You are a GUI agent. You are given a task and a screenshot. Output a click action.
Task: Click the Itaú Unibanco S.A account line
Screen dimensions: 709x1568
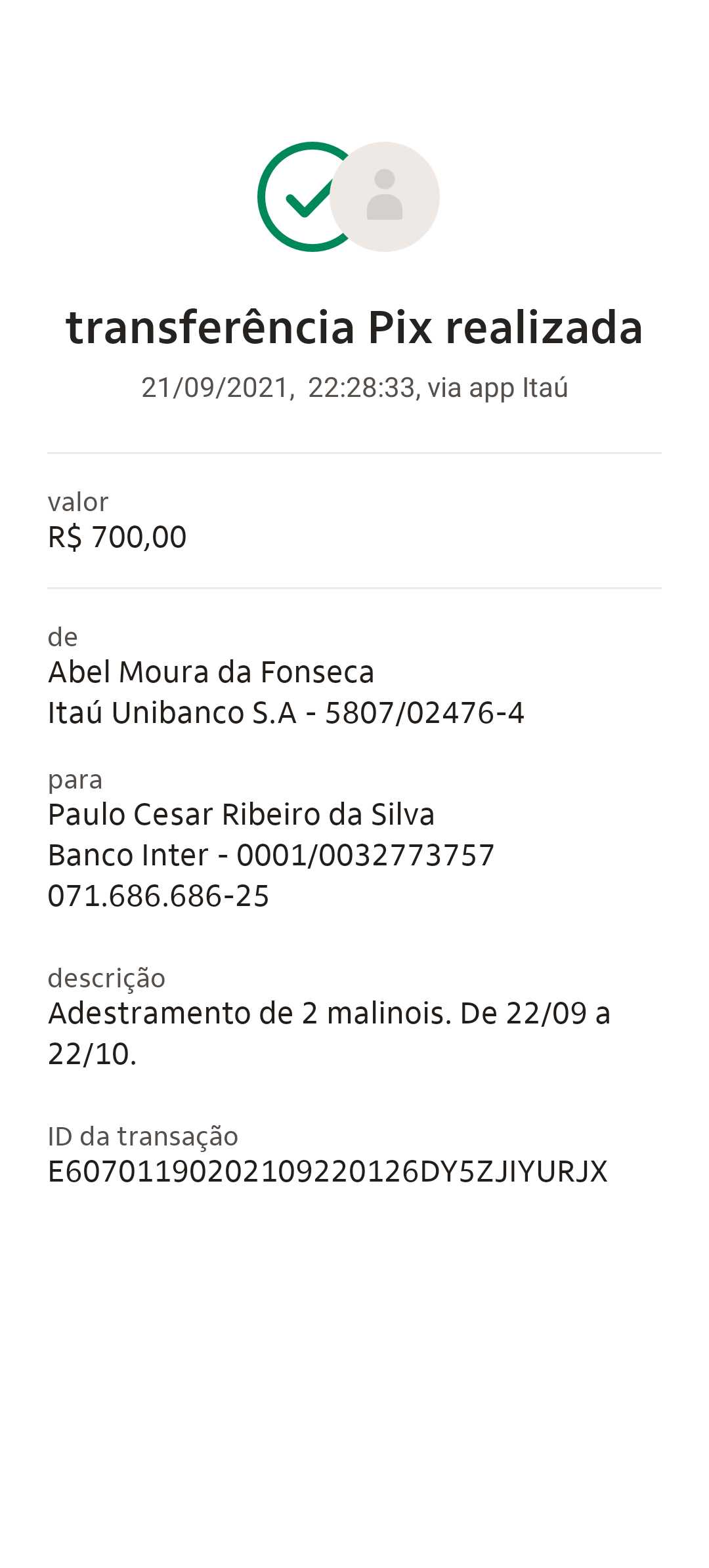[286, 713]
